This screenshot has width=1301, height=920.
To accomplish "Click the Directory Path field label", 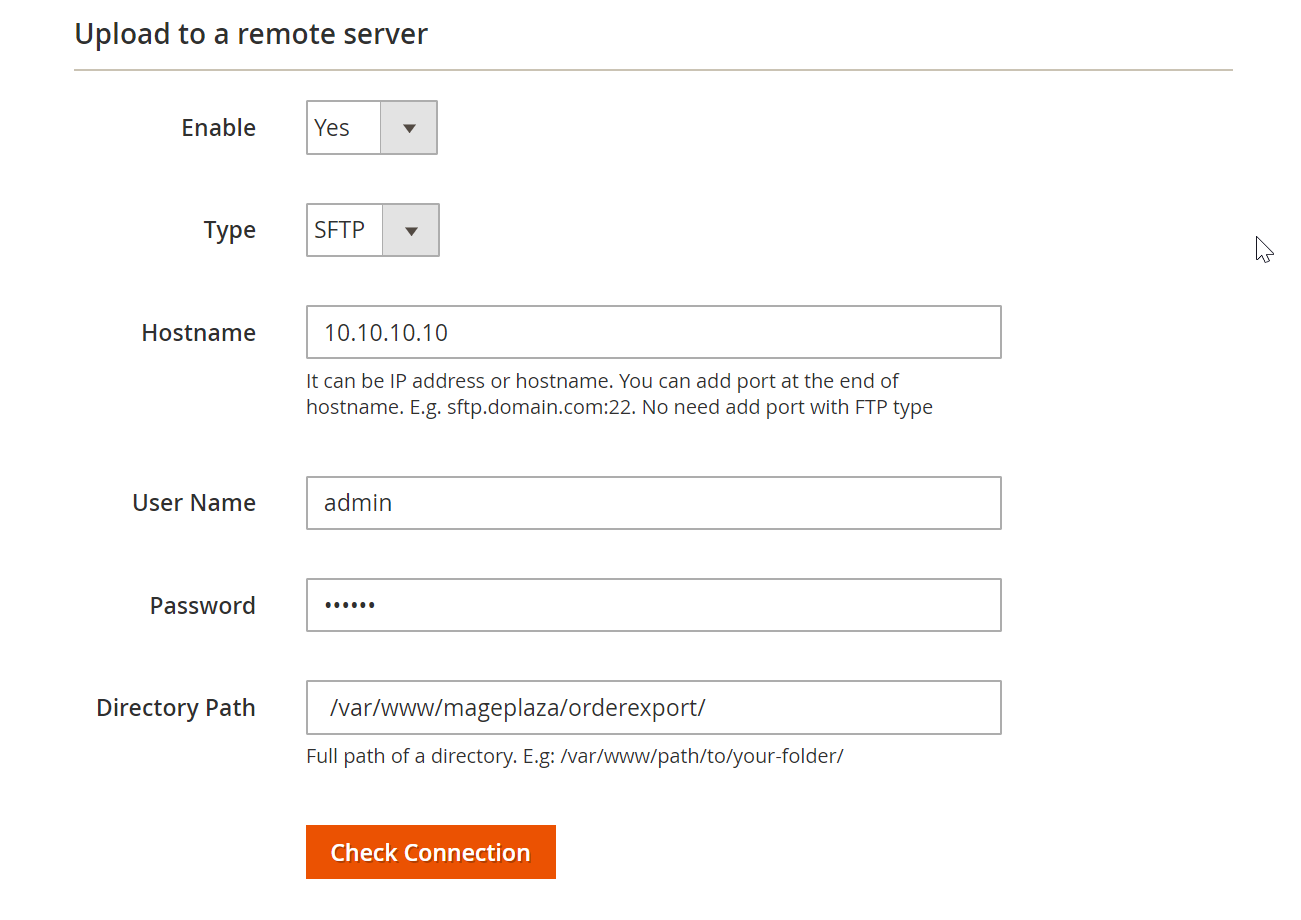I will [x=176, y=708].
